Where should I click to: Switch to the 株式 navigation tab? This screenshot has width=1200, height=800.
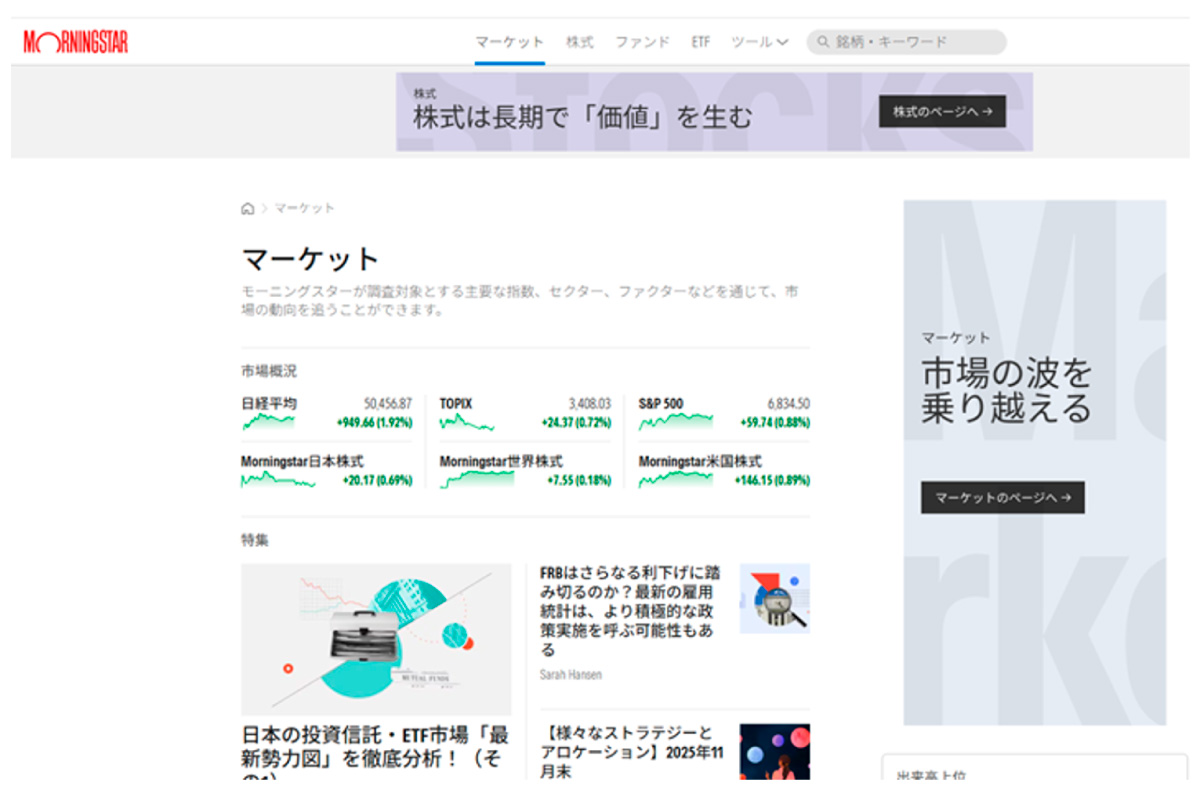(x=579, y=42)
